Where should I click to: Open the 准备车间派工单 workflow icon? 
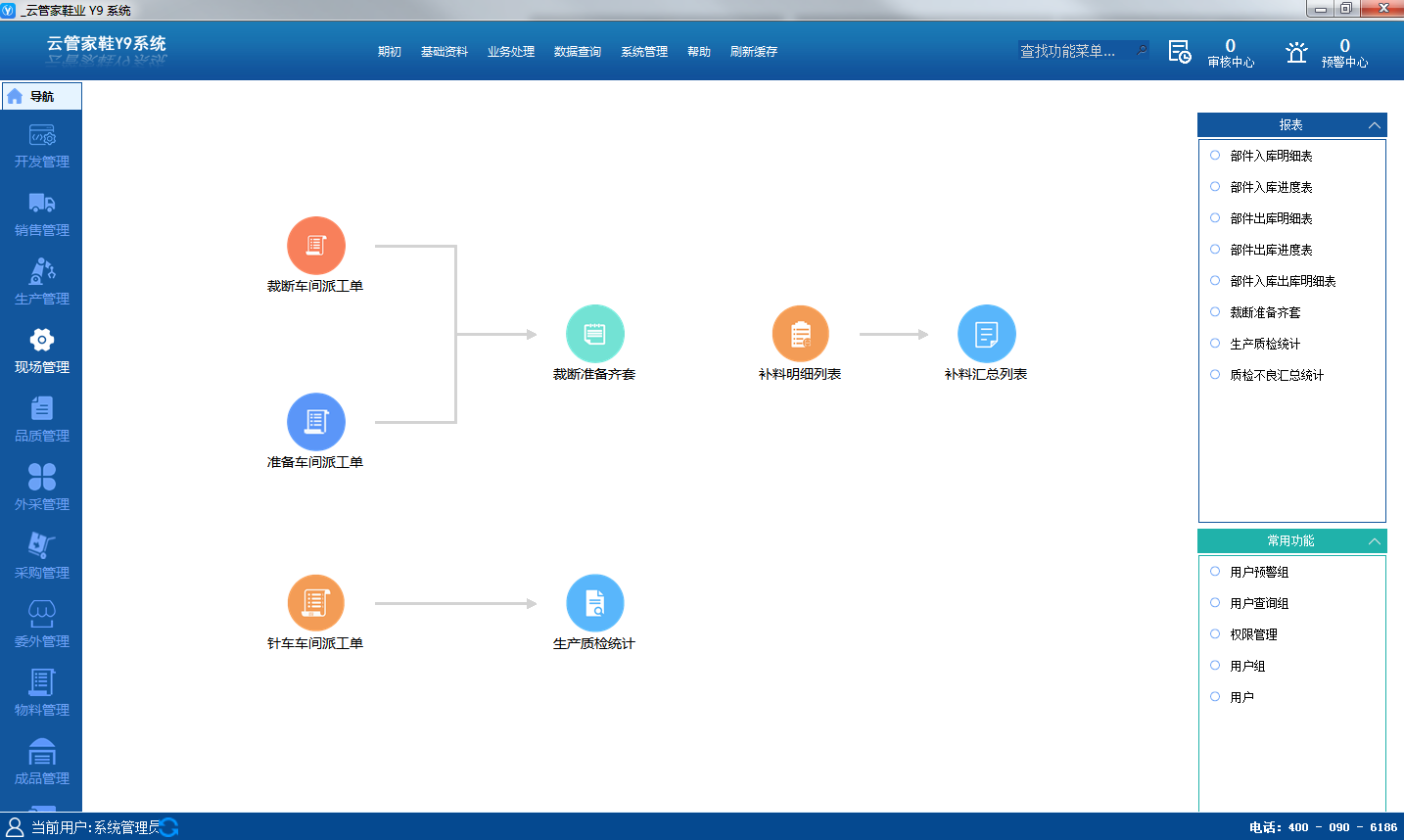point(315,422)
